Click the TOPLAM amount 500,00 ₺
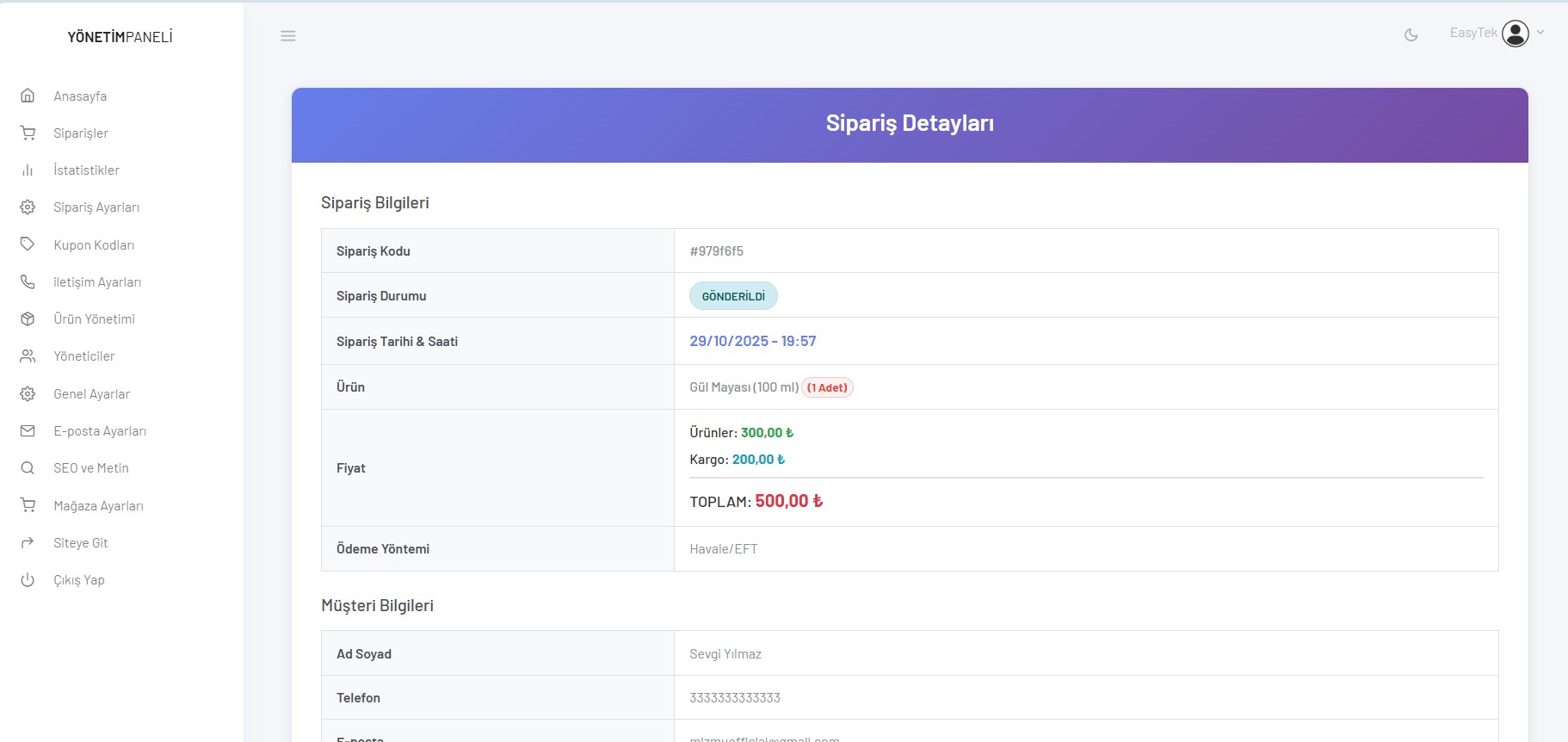This screenshot has width=1568, height=742. pos(789,501)
